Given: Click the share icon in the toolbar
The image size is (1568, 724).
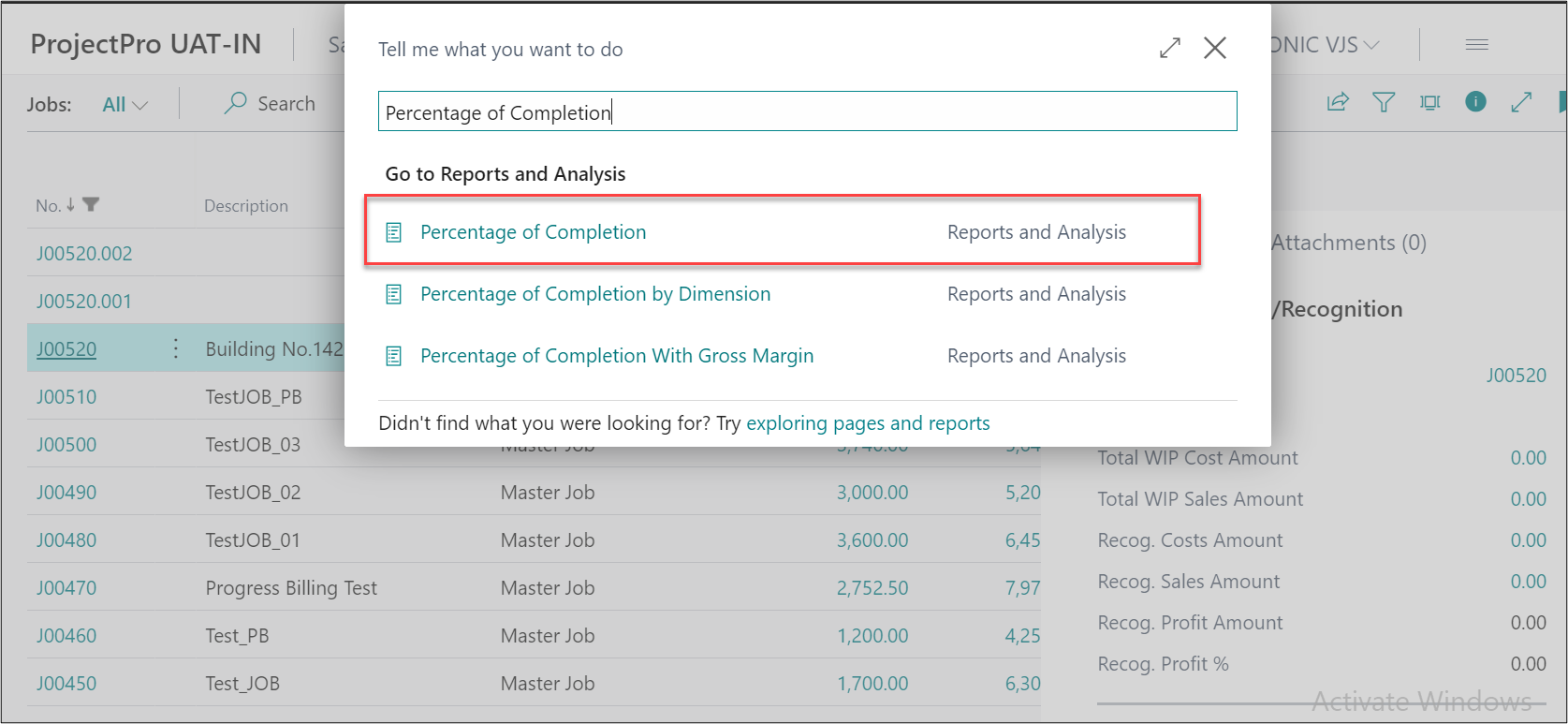Looking at the screenshot, I should [x=1338, y=102].
